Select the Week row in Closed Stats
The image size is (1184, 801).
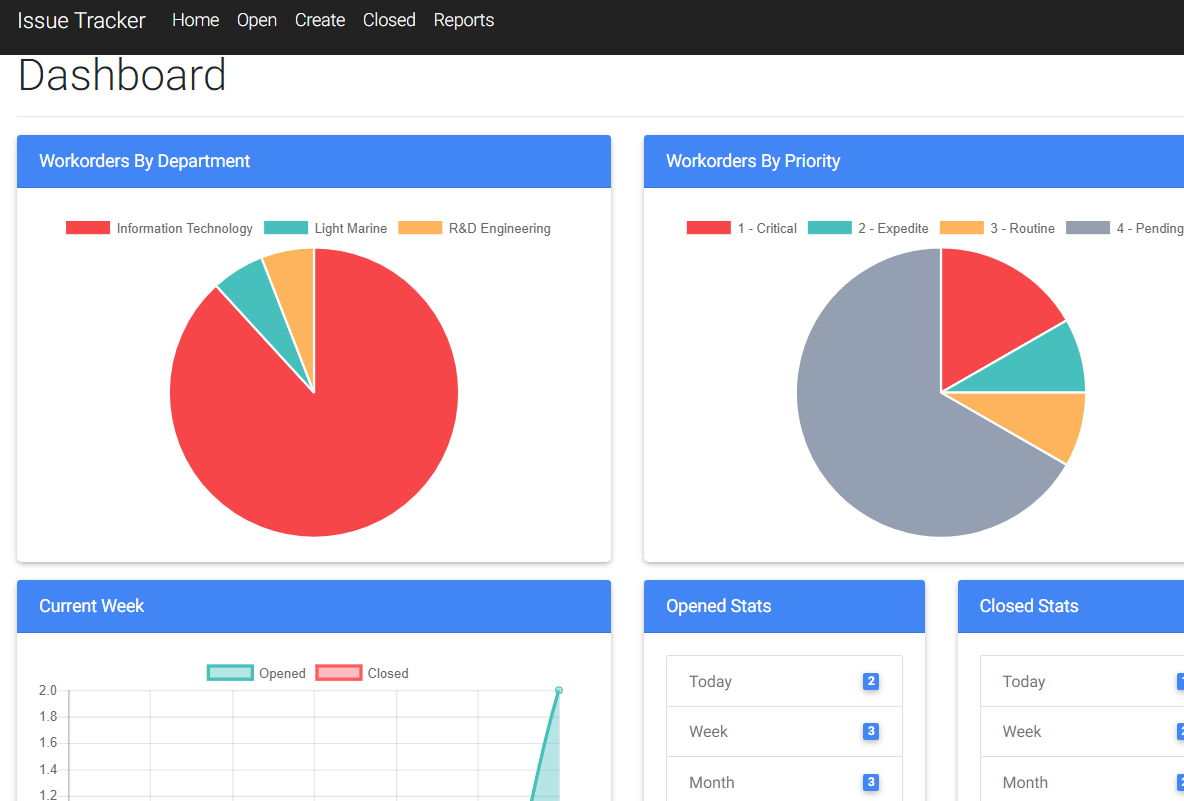click(x=1082, y=732)
